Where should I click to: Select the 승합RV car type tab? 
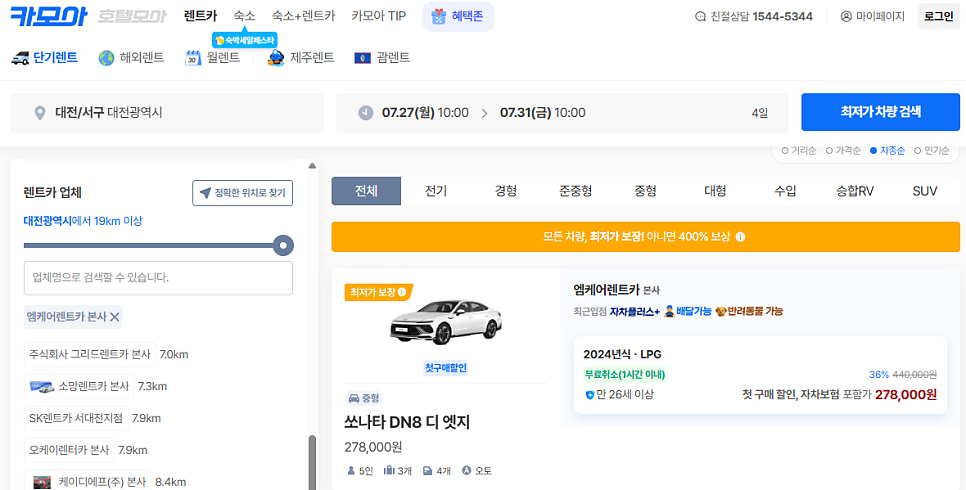point(855,191)
